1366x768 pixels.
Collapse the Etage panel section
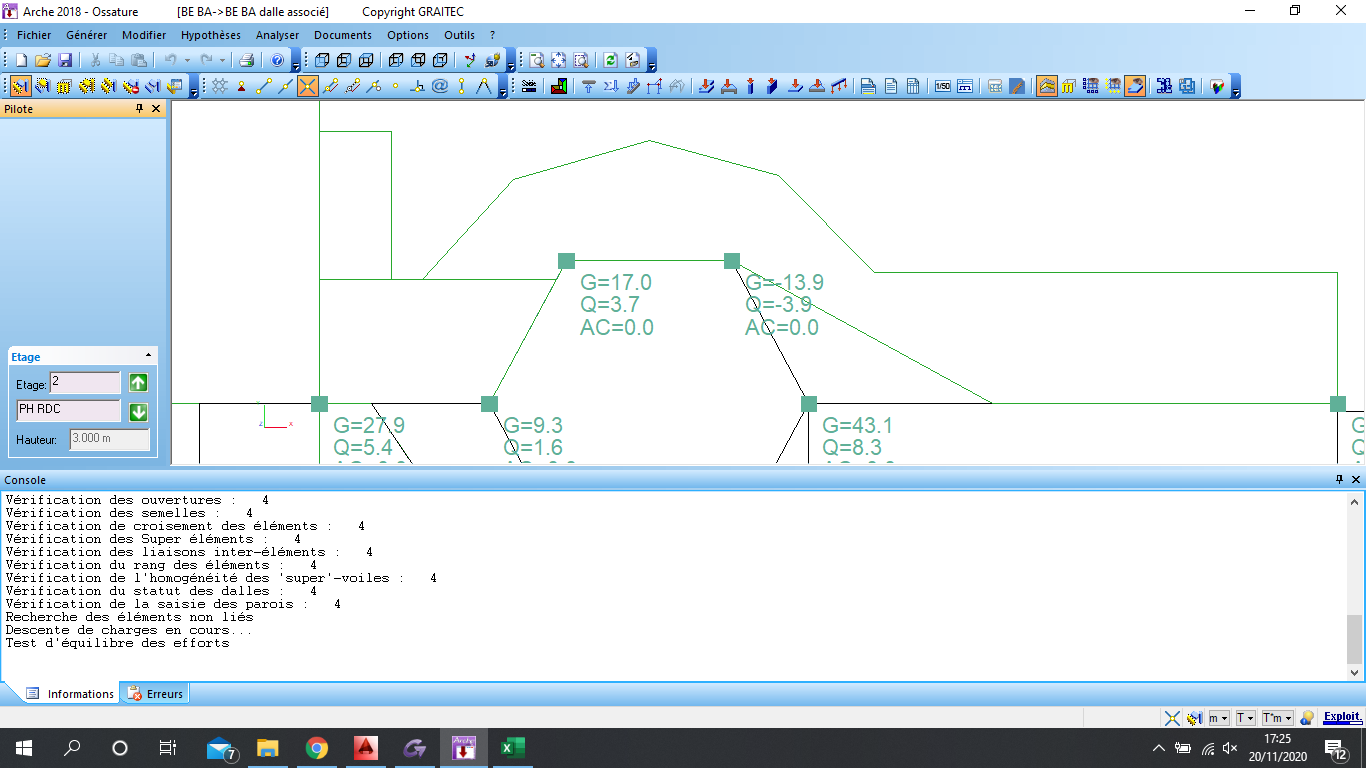148,356
